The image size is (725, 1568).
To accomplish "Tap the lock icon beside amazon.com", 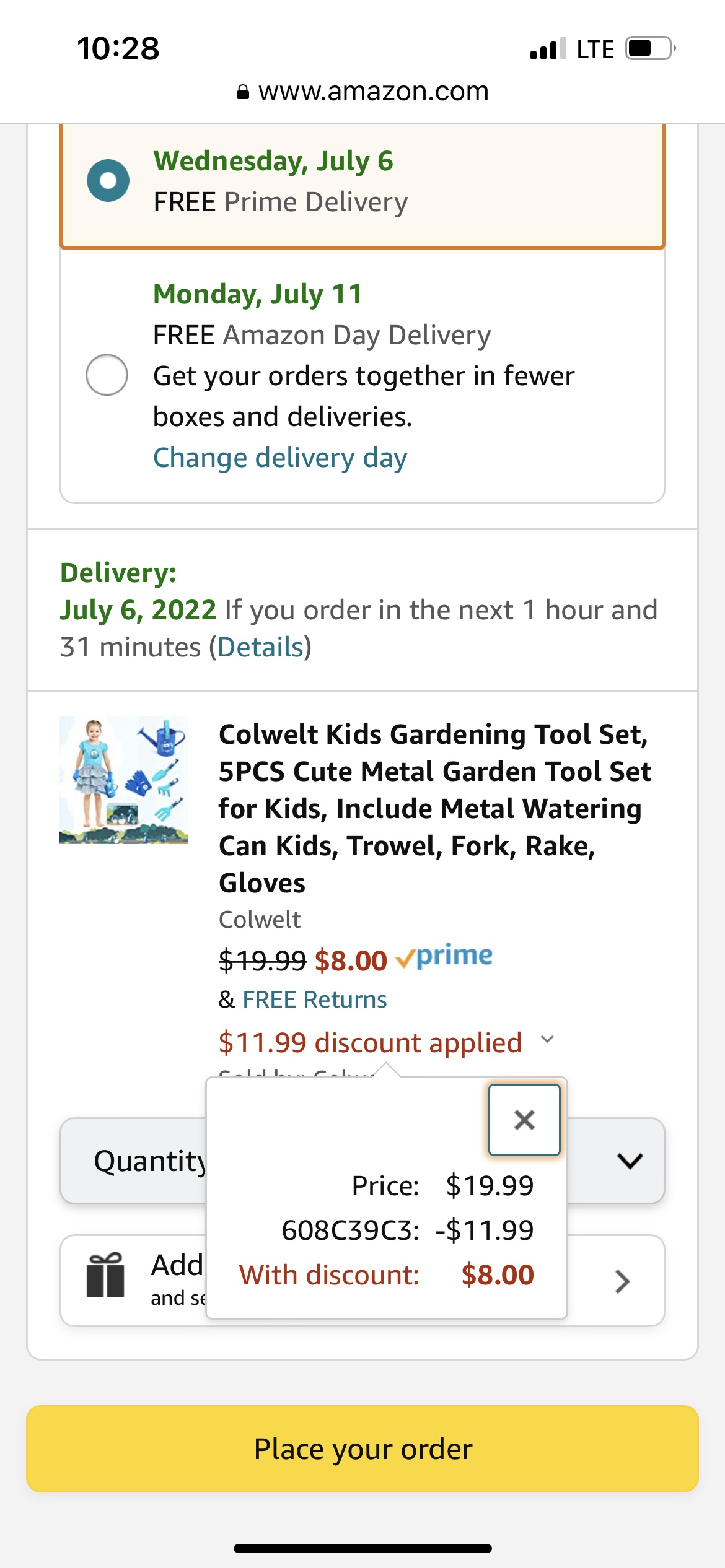I will pos(243,92).
